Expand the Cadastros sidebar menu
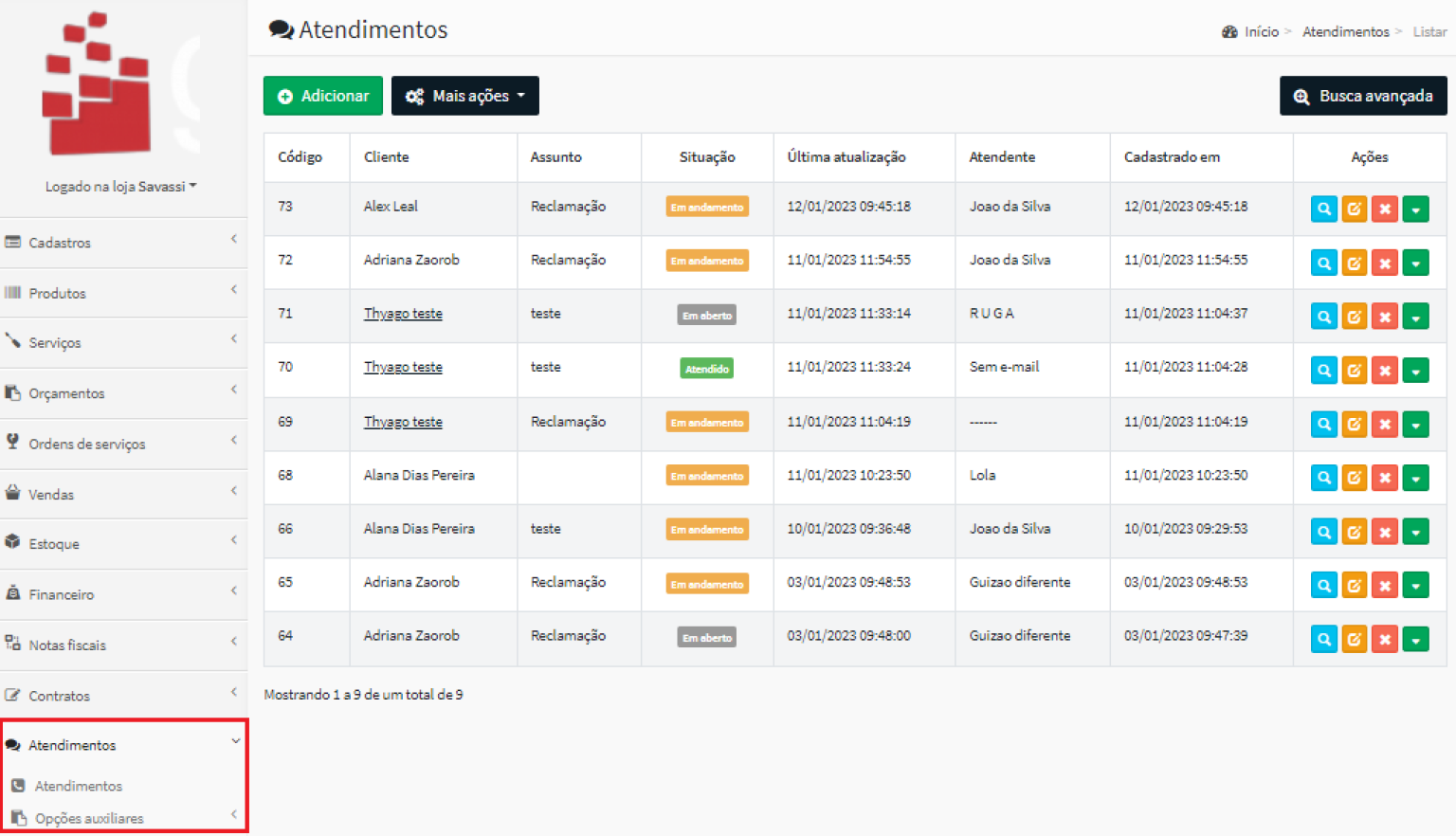 123,243
